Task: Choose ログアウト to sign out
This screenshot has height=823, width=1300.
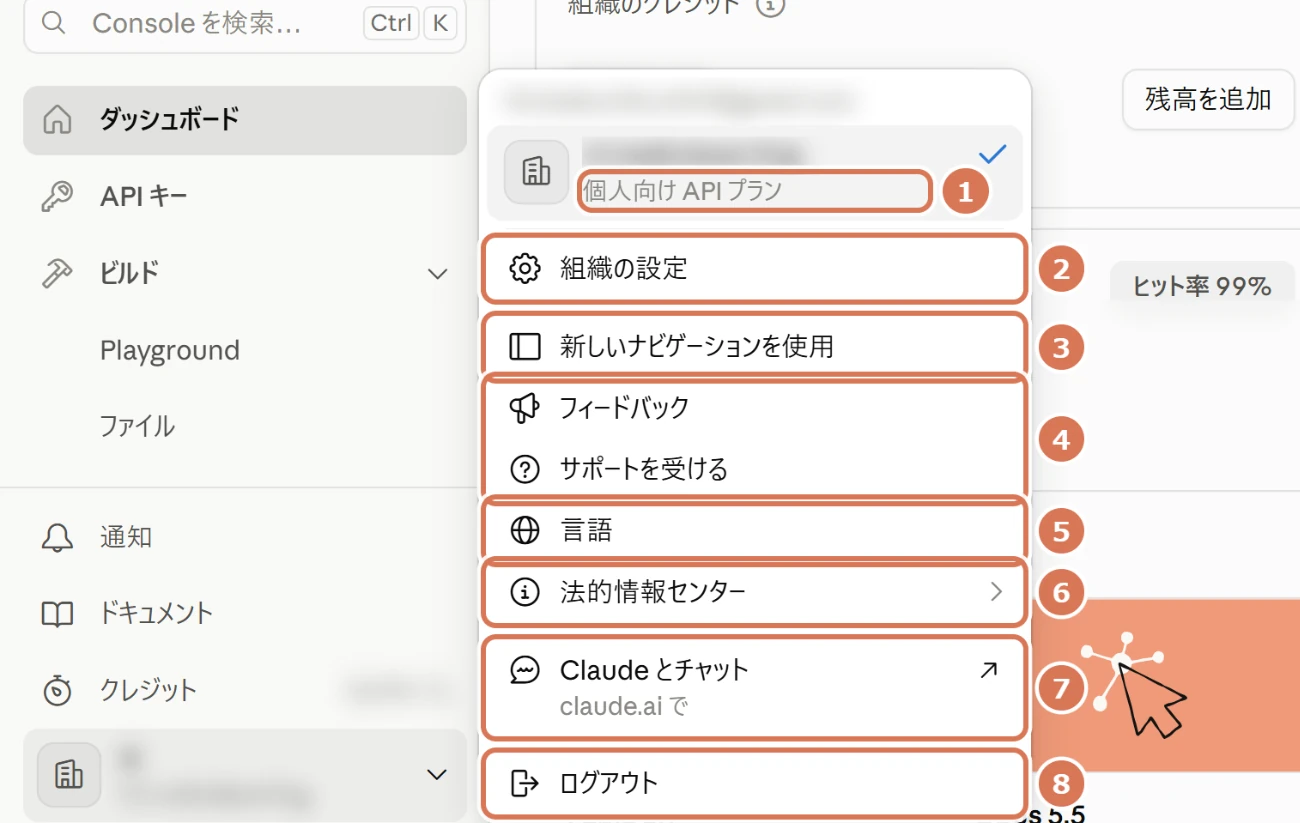Action: (755, 783)
